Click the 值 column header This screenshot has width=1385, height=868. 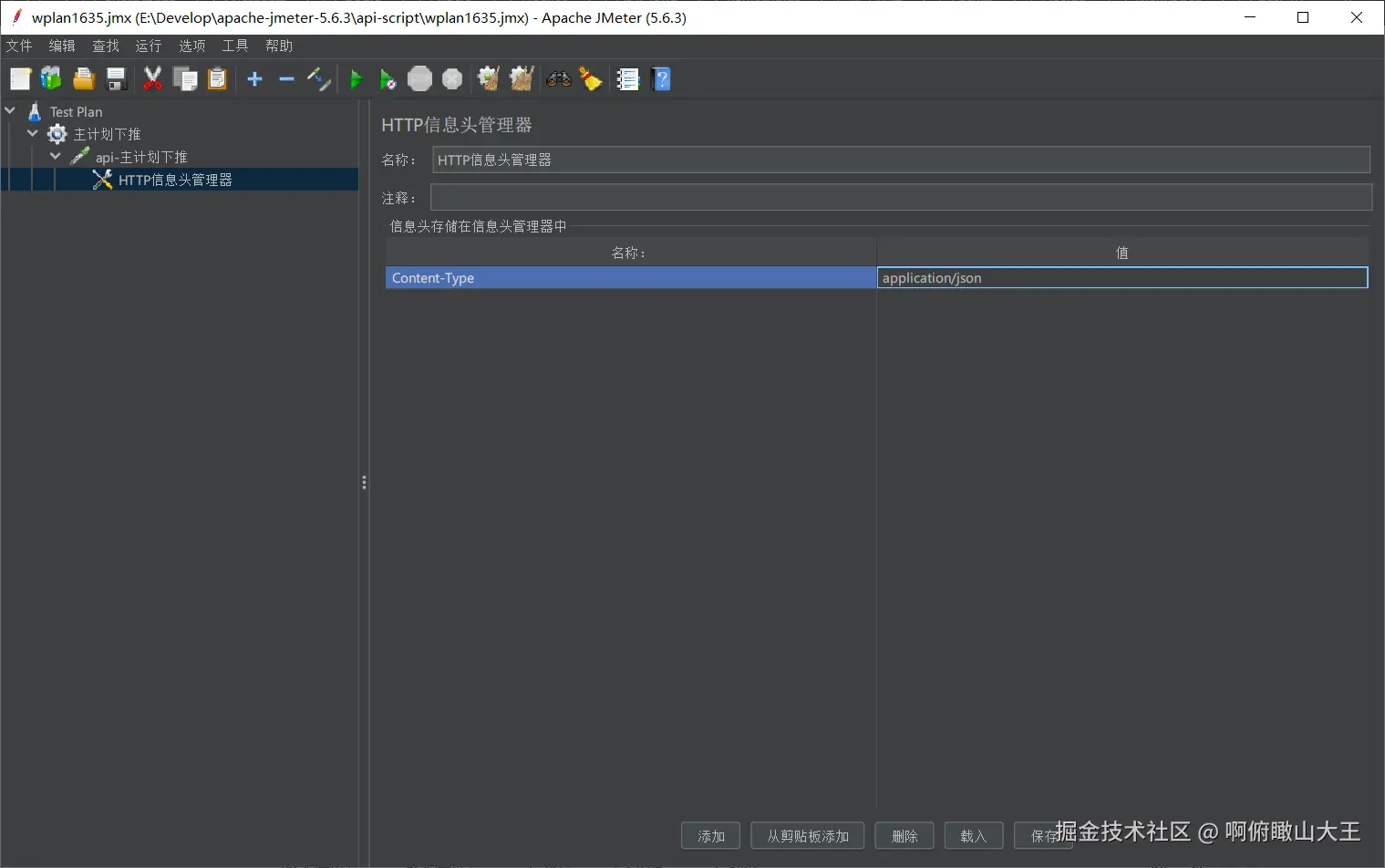click(1122, 253)
